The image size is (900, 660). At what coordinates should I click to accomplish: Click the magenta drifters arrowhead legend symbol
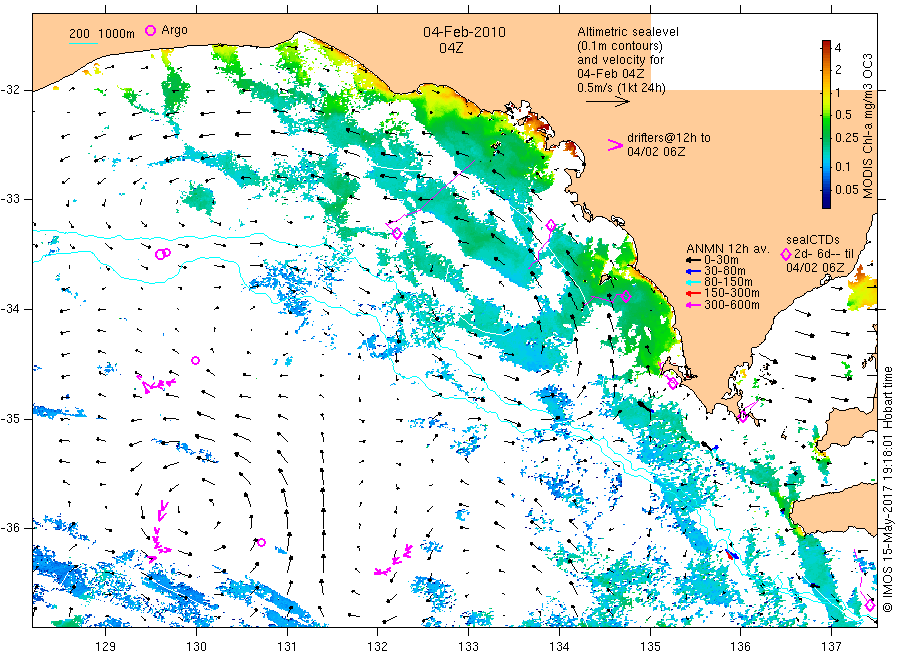615,145
